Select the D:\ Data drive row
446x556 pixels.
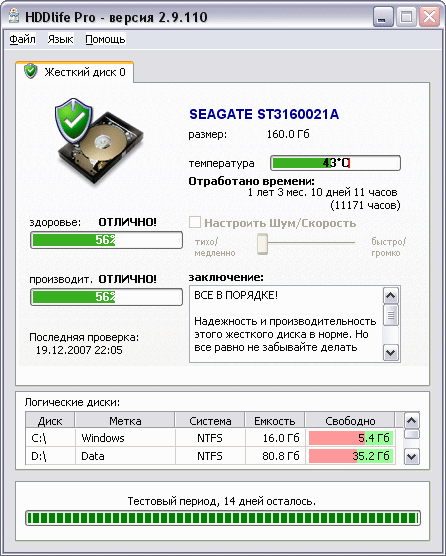211,456
